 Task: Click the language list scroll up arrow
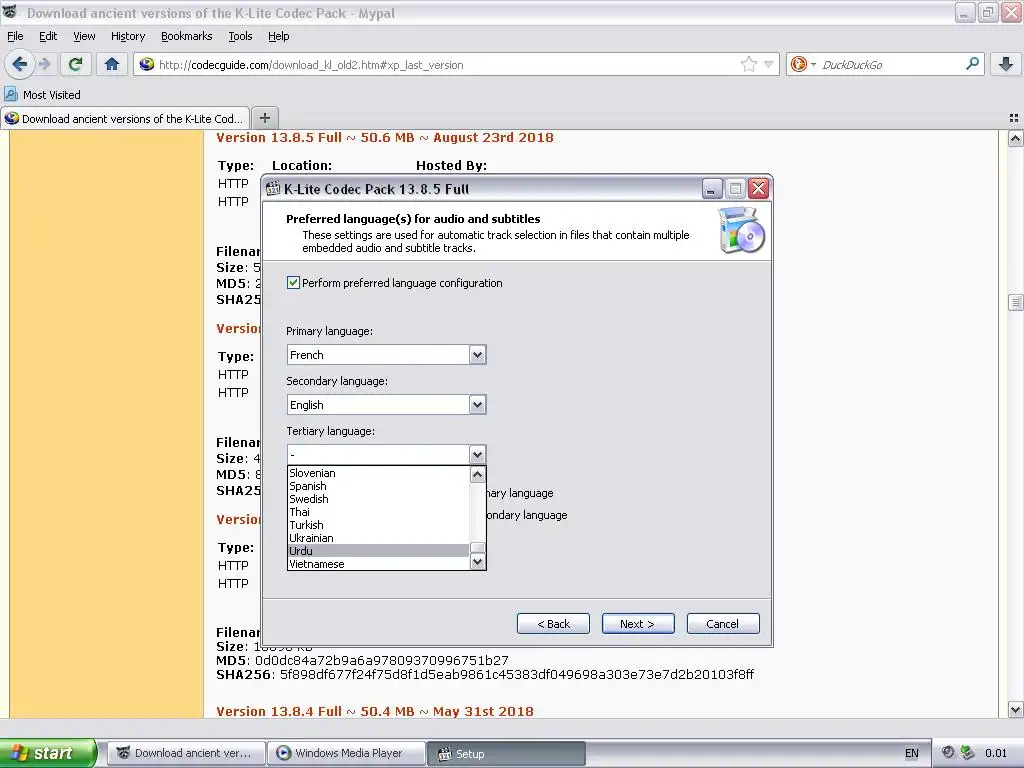point(477,474)
